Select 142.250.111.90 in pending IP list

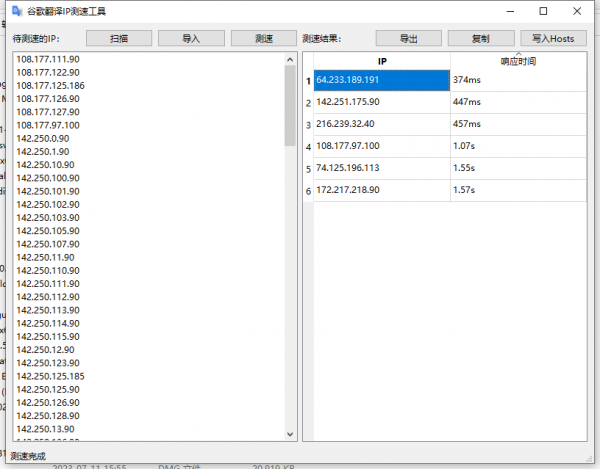(48, 284)
